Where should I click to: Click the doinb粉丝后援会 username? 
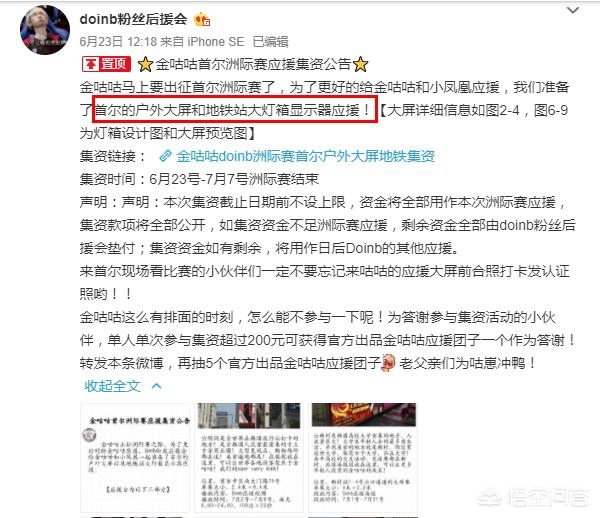point(134,19)
